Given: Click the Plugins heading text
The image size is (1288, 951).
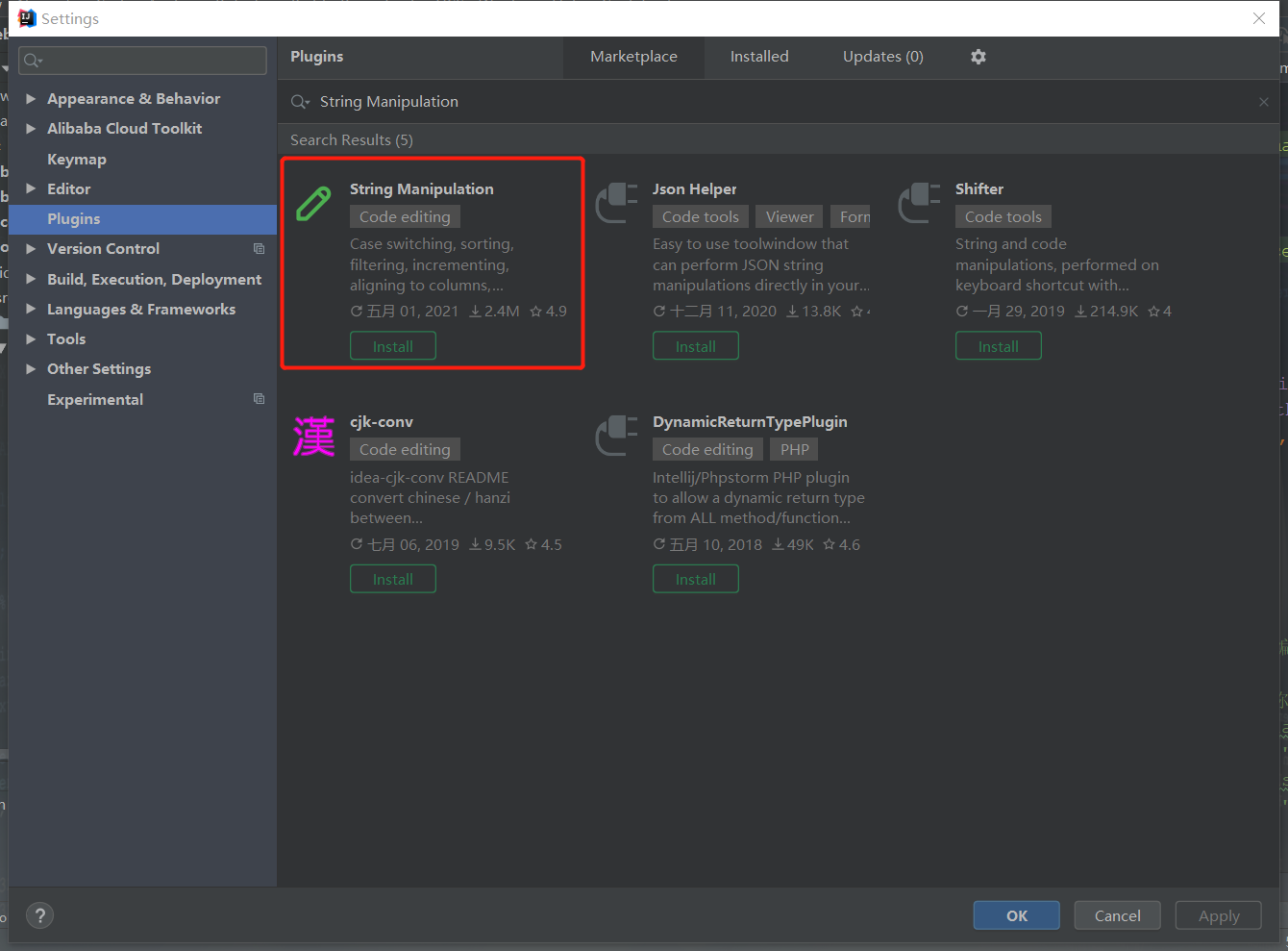Looking at the screenshot, I should [x=317, y=57].
